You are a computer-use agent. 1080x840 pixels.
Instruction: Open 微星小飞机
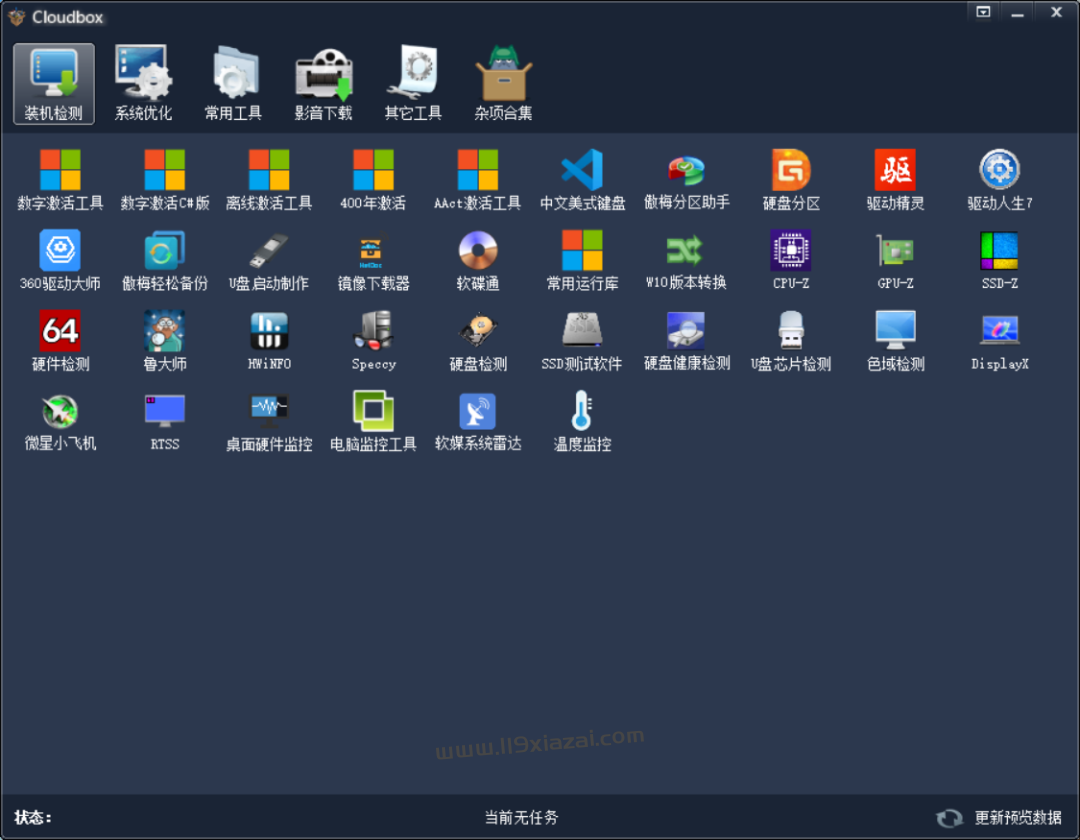pos(60,421)
